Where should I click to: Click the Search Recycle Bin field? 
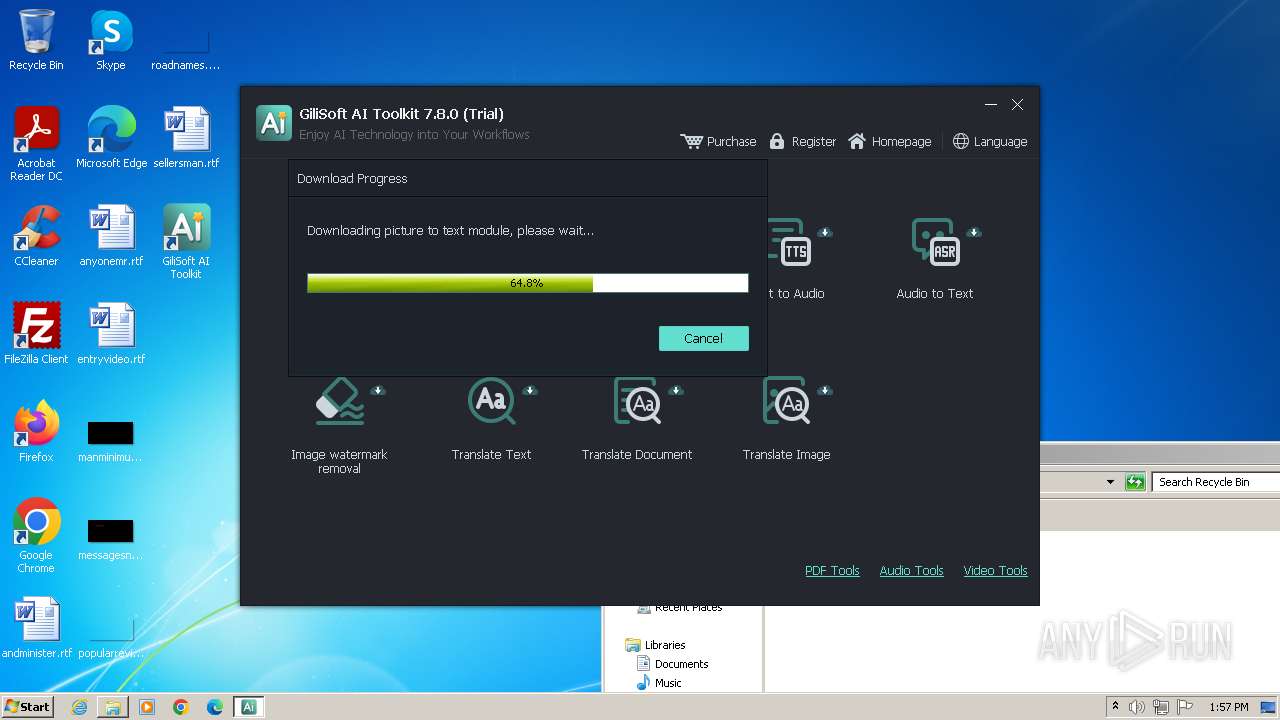click(1216, 482)
